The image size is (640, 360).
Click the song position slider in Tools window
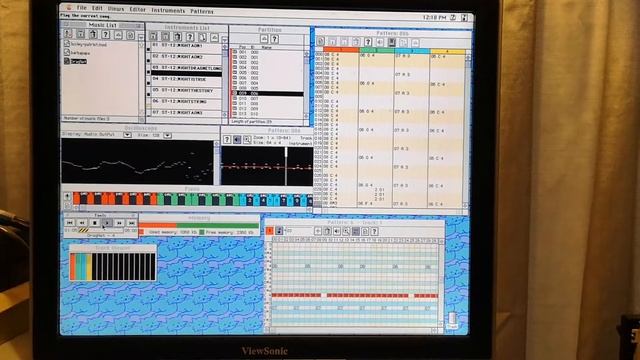(x=100, y=231)
